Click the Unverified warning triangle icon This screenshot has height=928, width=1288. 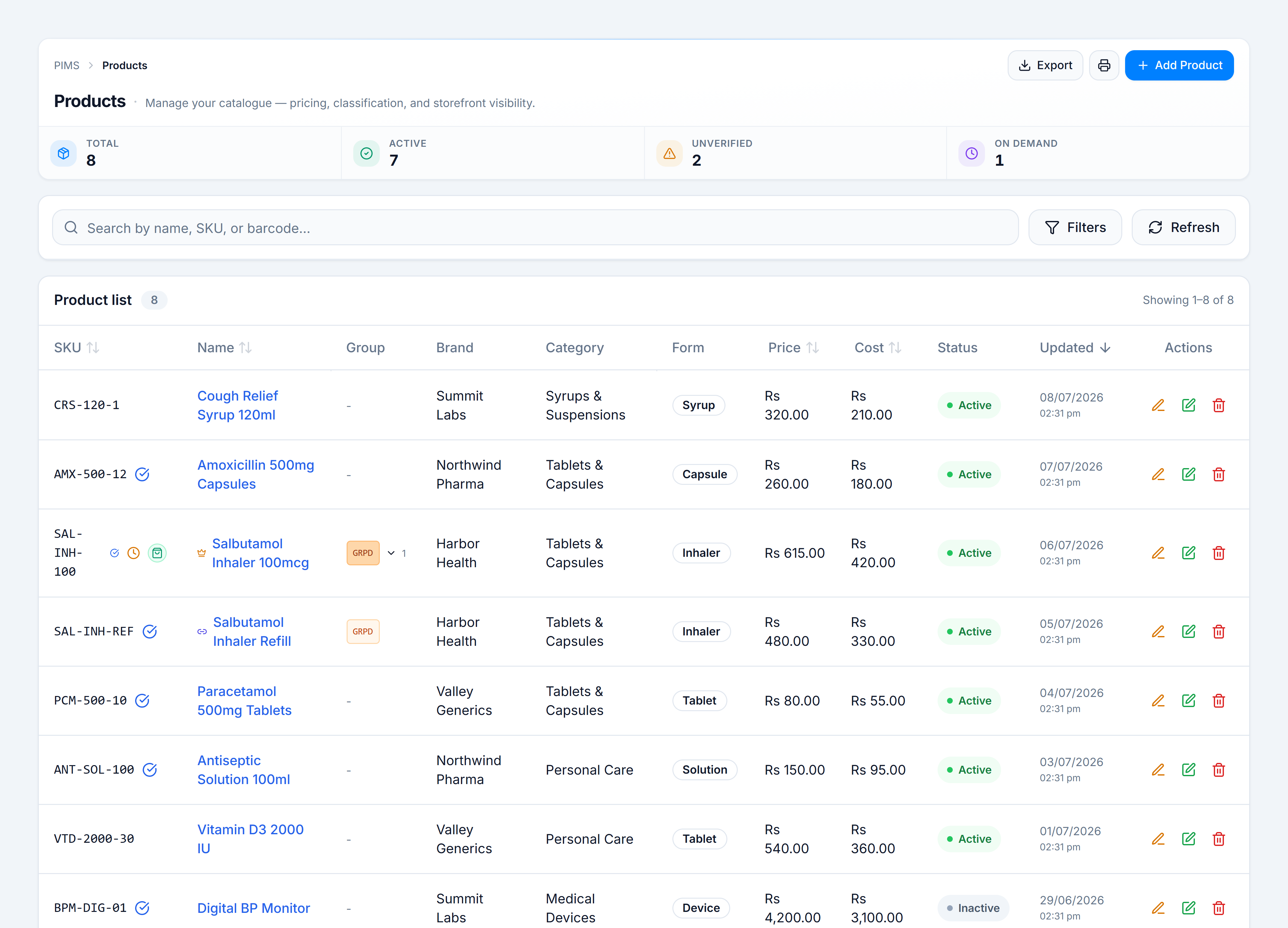[x=670, y=153]
